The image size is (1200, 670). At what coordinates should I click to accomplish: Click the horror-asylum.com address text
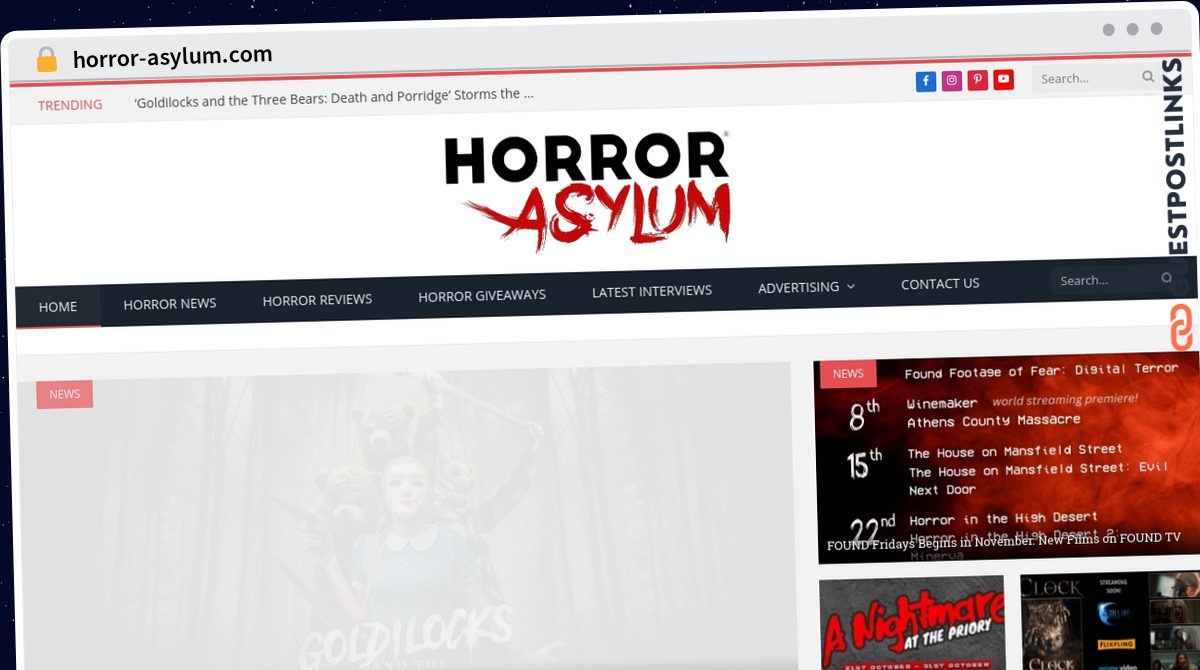[172, 57]
